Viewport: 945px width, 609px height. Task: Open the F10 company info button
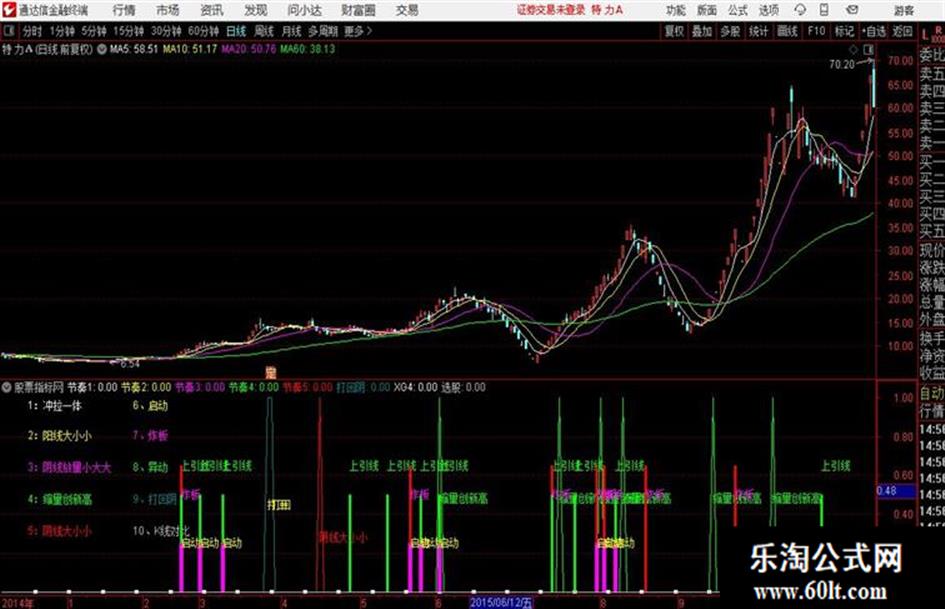(x=816, y=31)
